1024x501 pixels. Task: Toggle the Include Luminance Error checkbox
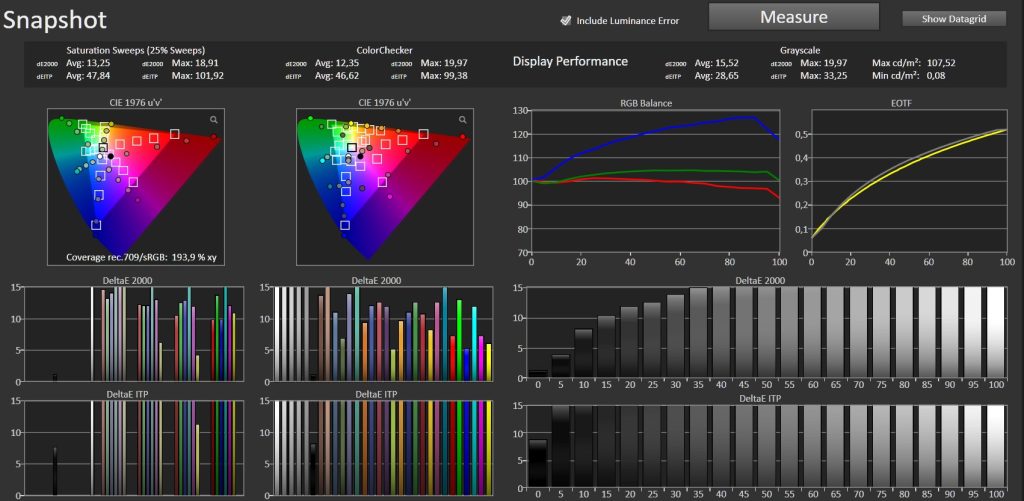[566, 20]
